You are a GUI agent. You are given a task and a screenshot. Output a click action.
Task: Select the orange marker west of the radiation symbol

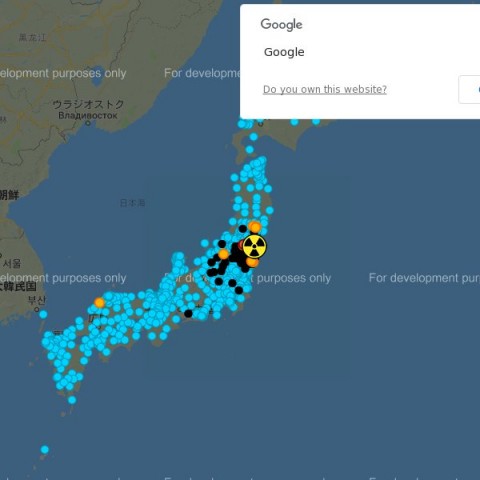click(223, 255)
